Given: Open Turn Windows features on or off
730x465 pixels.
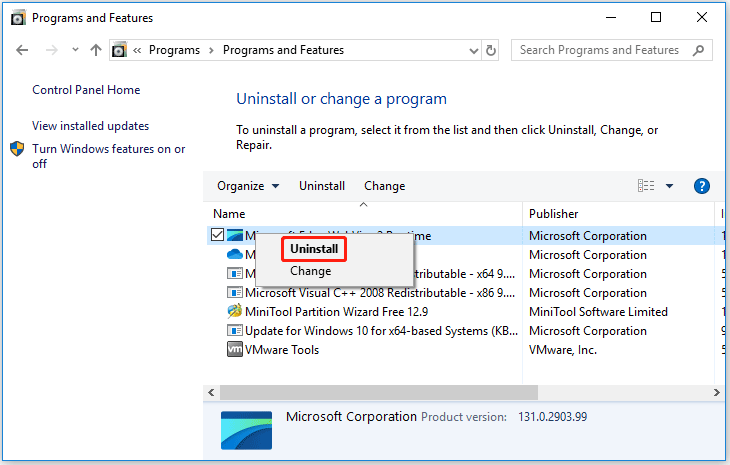Looking at the screenshot, I should (108, 156).
